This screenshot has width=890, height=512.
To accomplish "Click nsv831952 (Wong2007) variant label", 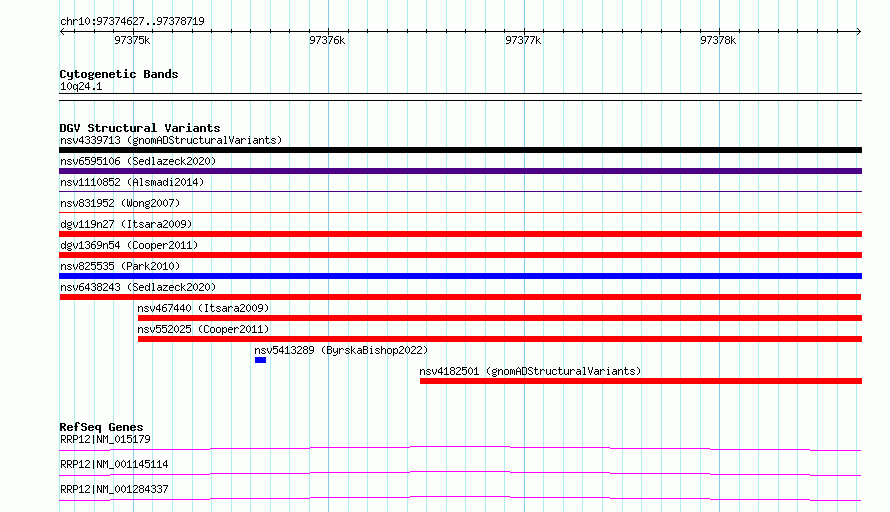I will coord(120,203).
